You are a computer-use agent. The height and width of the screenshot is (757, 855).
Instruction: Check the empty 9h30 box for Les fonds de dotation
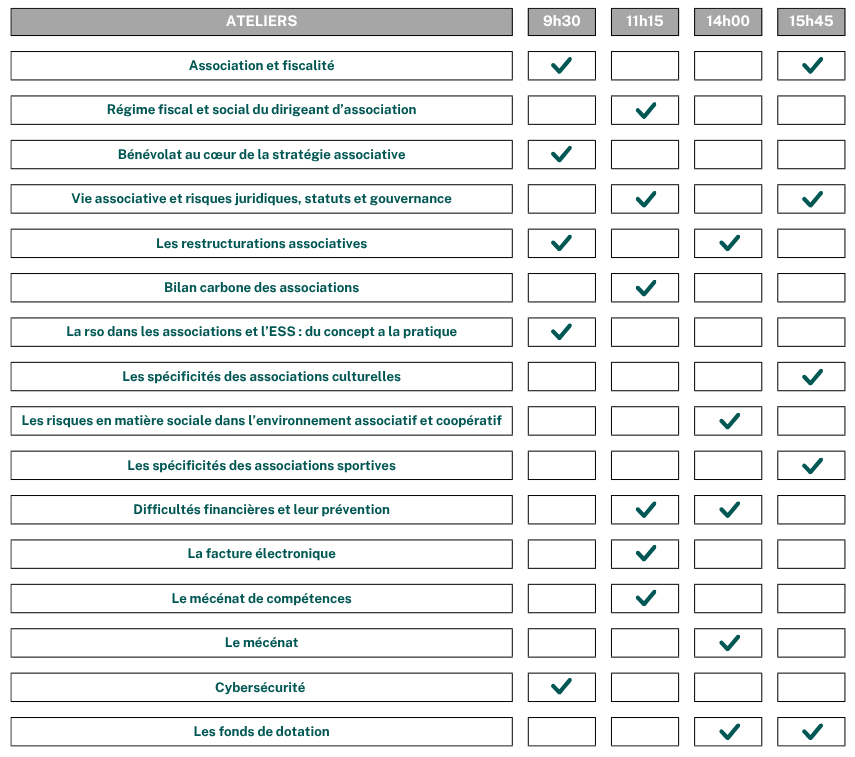pos(561,732)
